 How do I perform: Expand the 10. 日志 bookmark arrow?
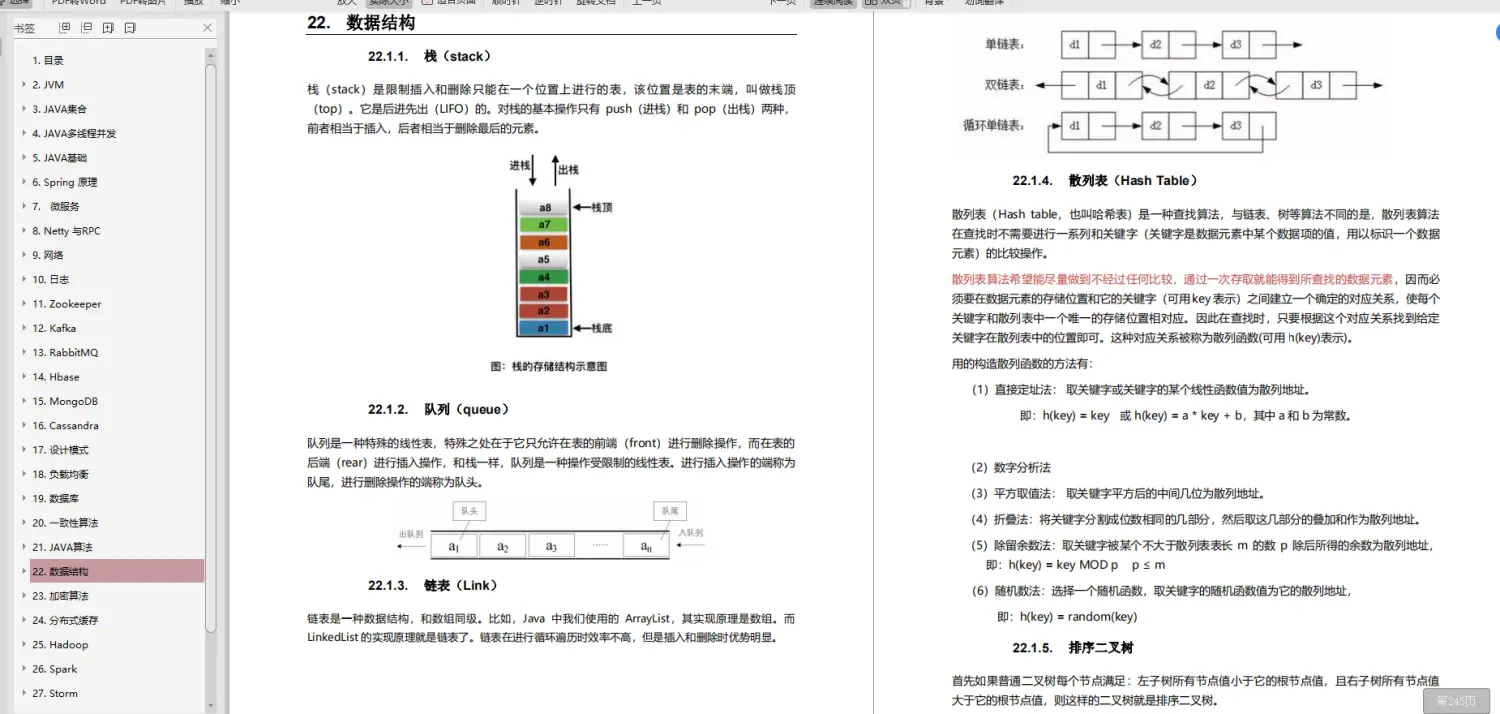[24, 279]
